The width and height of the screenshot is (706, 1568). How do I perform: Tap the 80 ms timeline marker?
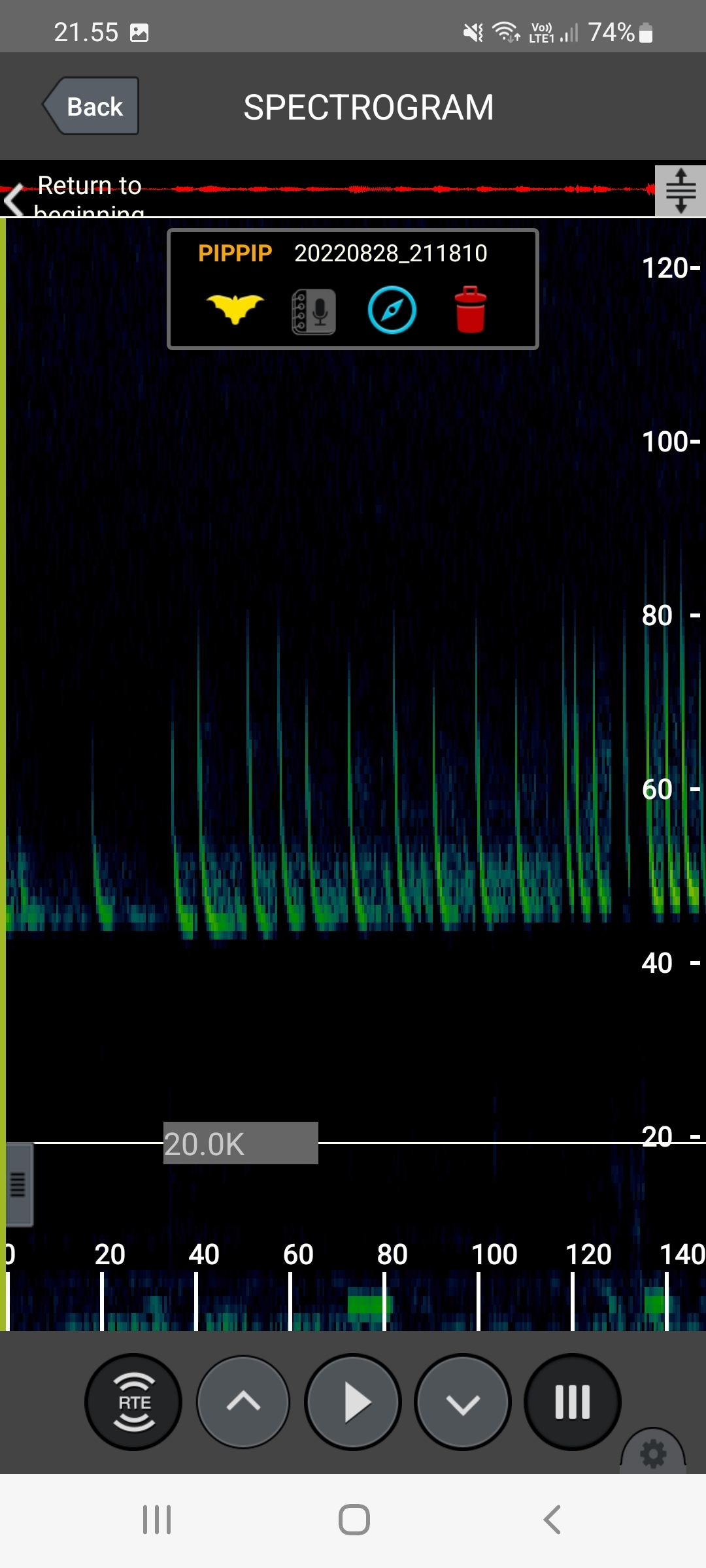pyautogui.click(x=391, y=1255)
